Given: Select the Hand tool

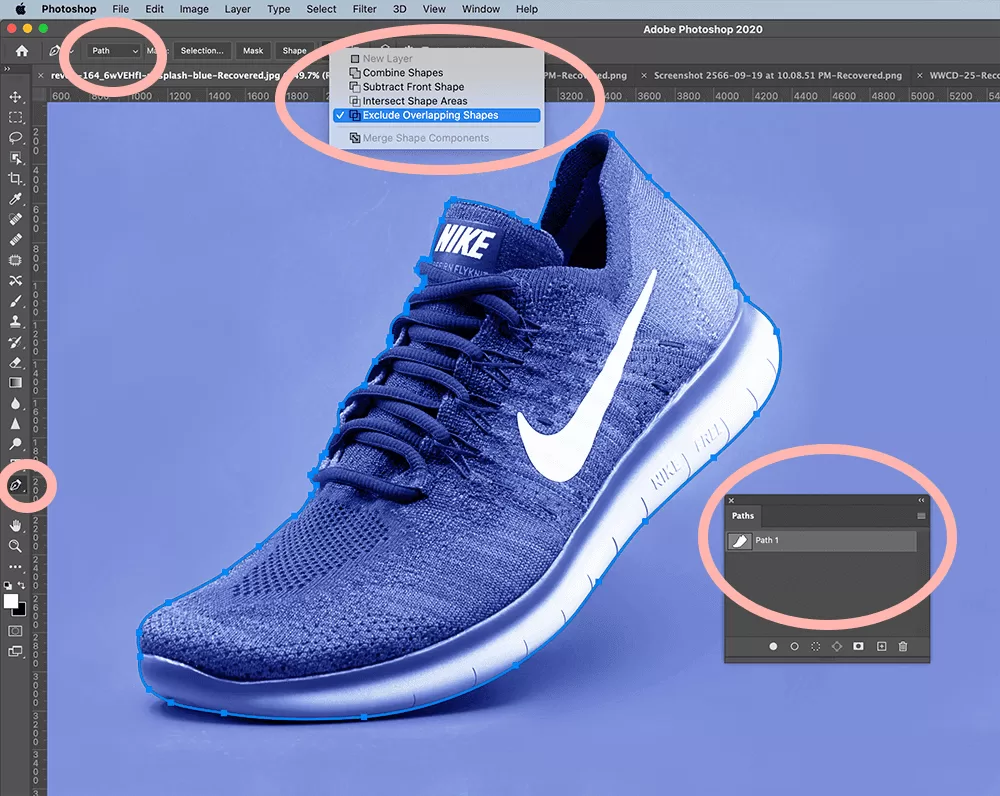Looking at the screenshot, I should point(15,526).
